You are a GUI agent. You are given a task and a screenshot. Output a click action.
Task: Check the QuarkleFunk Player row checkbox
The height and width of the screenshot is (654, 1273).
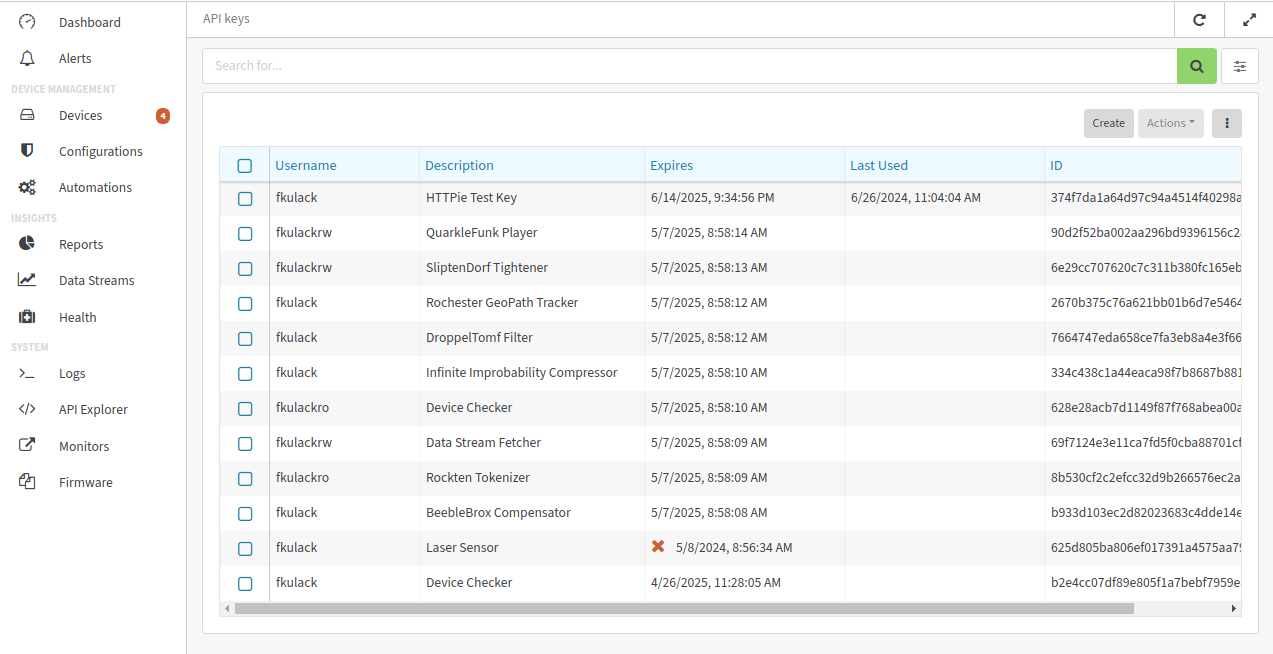coord(245,233)
